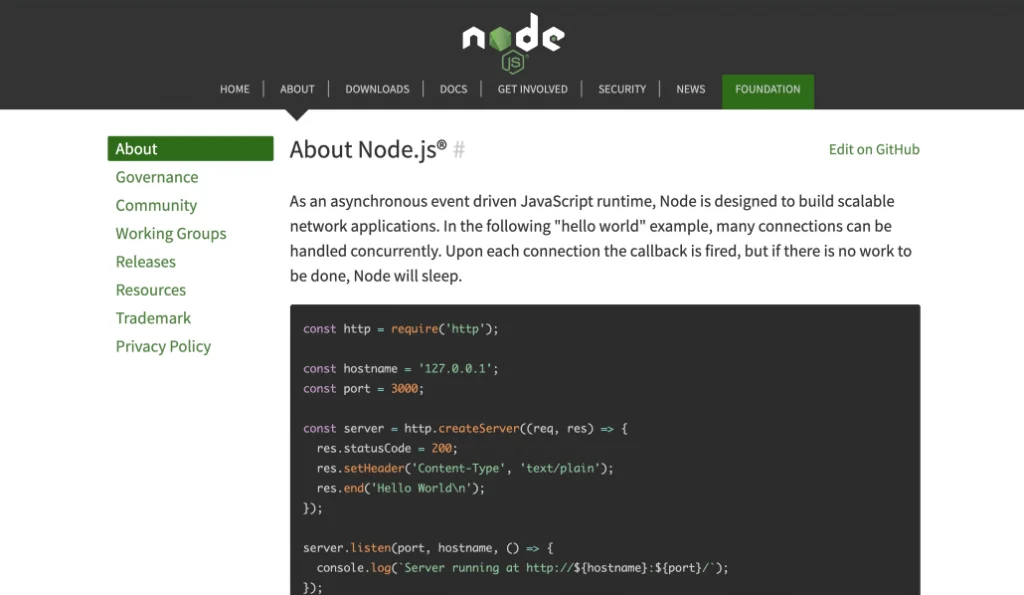
Task: Click the res.end('Hello World\n') line
Action: (x=400, y=488)
